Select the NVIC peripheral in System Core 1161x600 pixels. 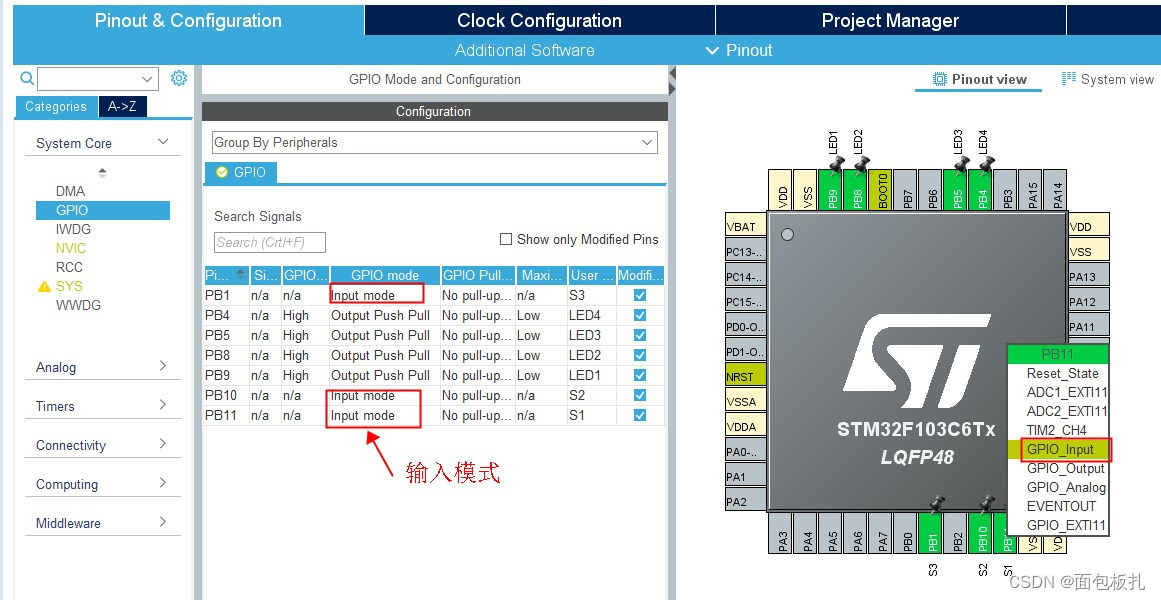[70, 247]
